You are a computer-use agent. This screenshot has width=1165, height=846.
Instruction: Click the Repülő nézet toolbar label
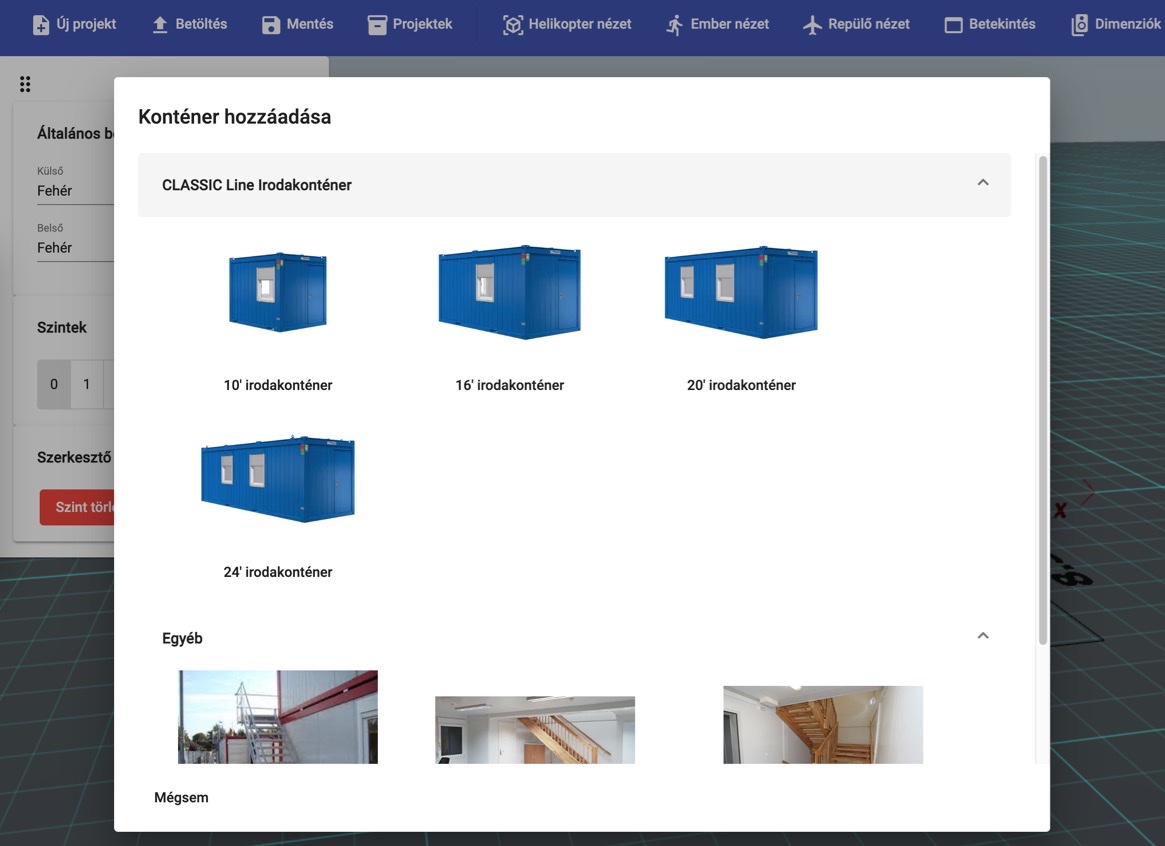coord(869,24)
